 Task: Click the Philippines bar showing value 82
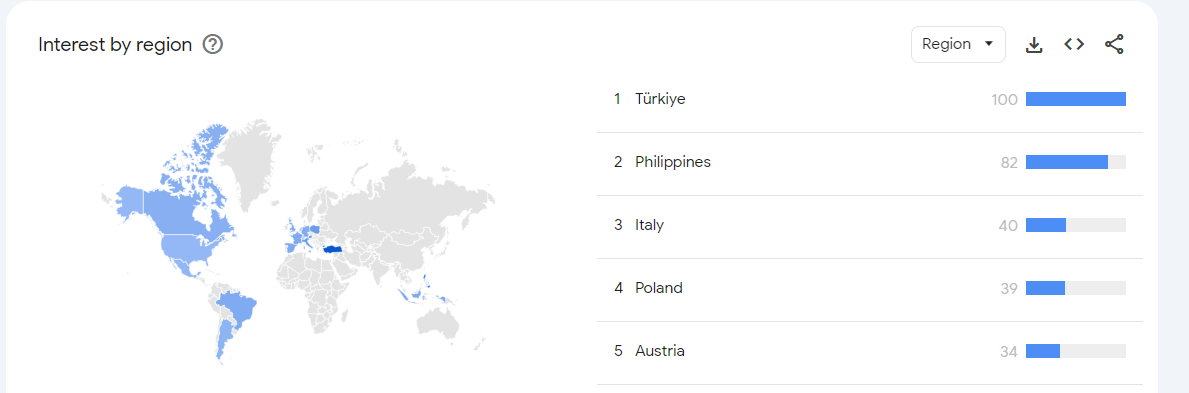pos(1075,162)
